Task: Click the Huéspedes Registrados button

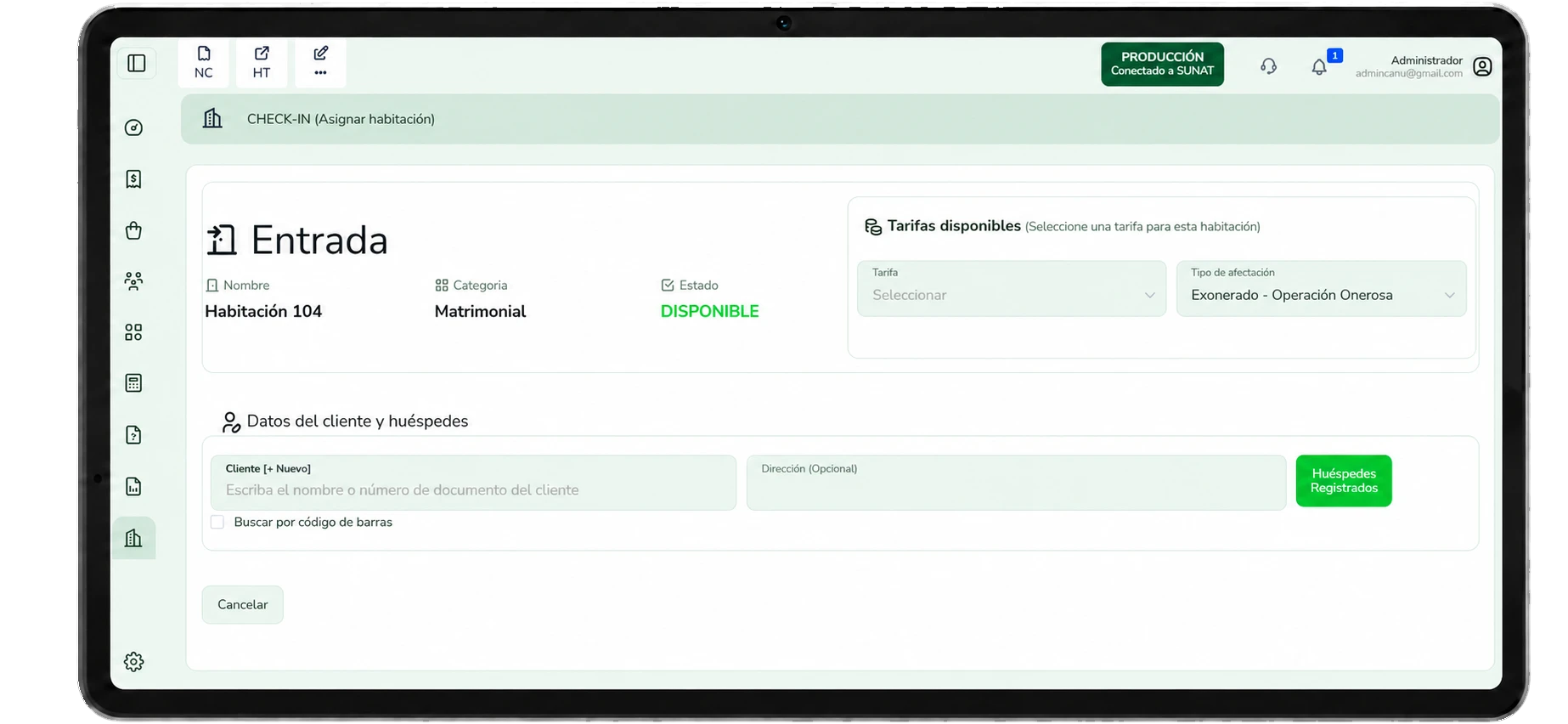Action: click(1344, 481)
